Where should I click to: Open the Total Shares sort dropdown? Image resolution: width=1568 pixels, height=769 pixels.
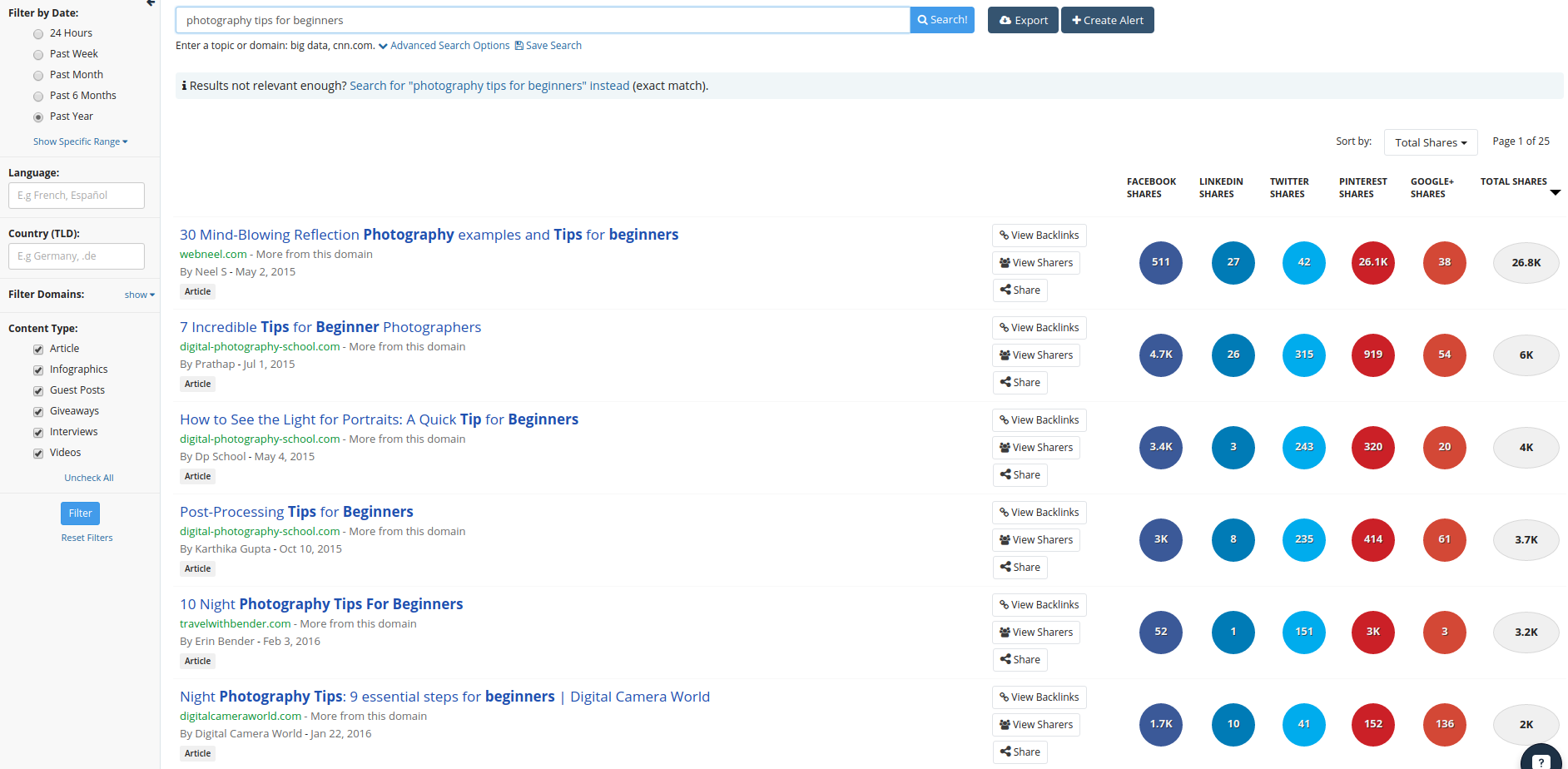(x=1431, y=142)
